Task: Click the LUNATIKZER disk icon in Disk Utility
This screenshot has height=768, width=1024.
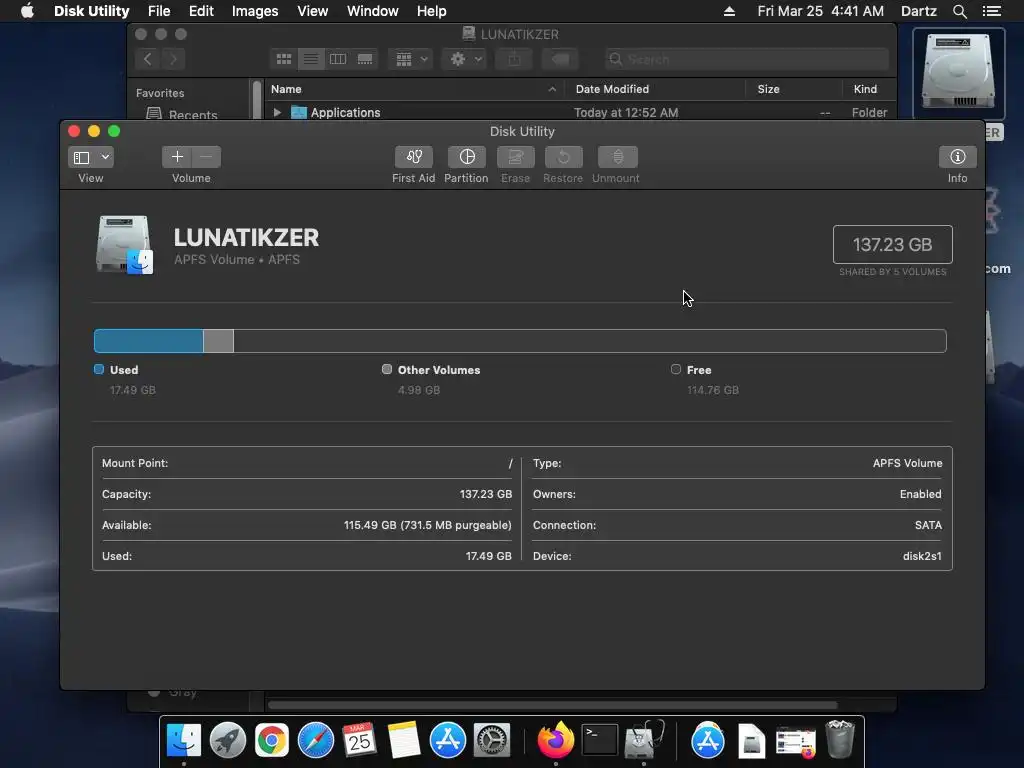Action: tap(124, 245)
